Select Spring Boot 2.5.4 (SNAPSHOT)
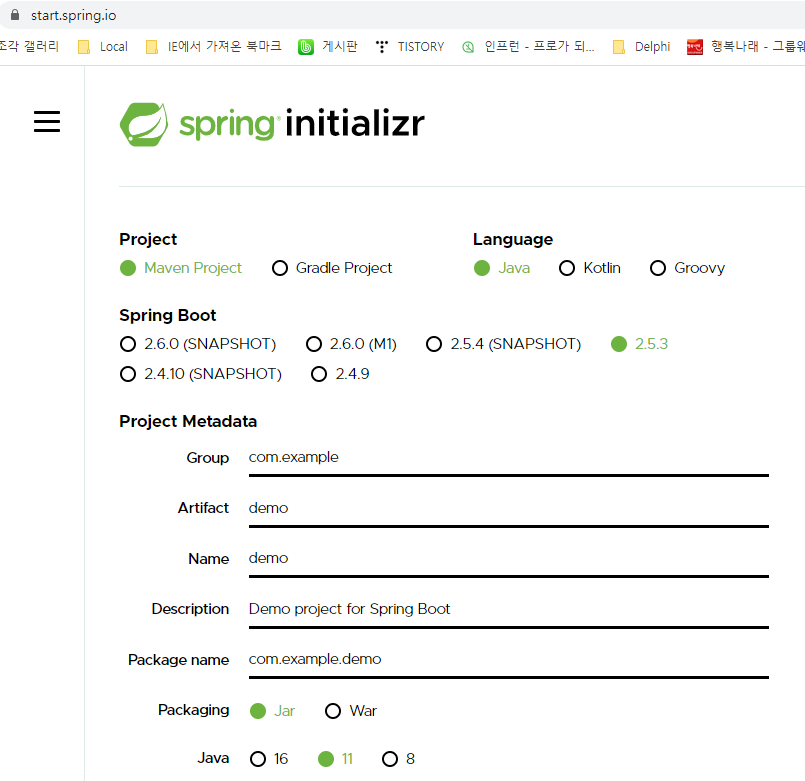This screenshot has height=781, width=805. pos(504,344)
